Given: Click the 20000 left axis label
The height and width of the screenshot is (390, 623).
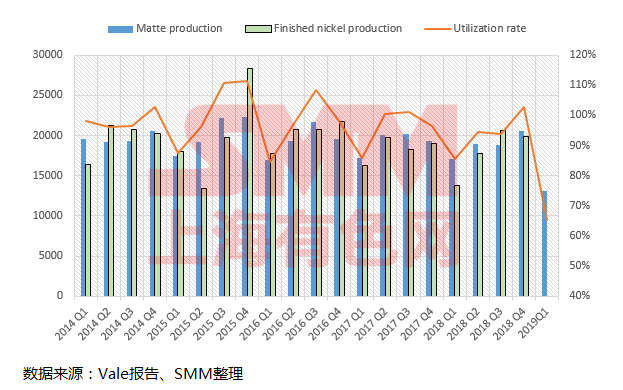Looking at the screenshot, I should pos(48,135).
